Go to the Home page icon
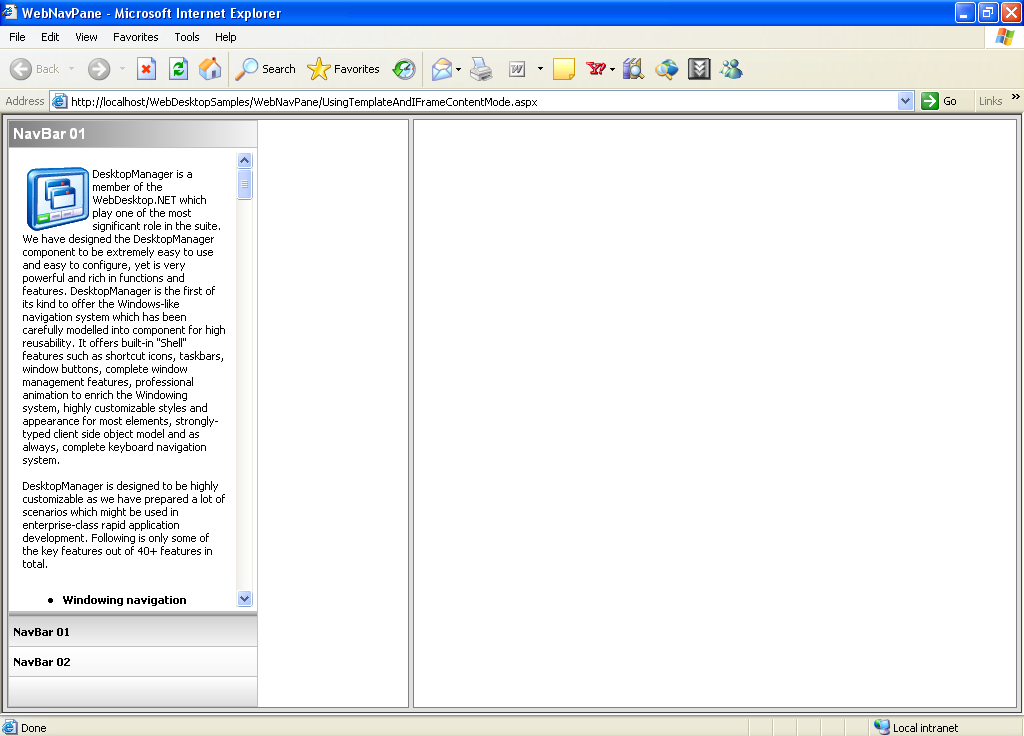1024x736 pixels. point(210,69)
